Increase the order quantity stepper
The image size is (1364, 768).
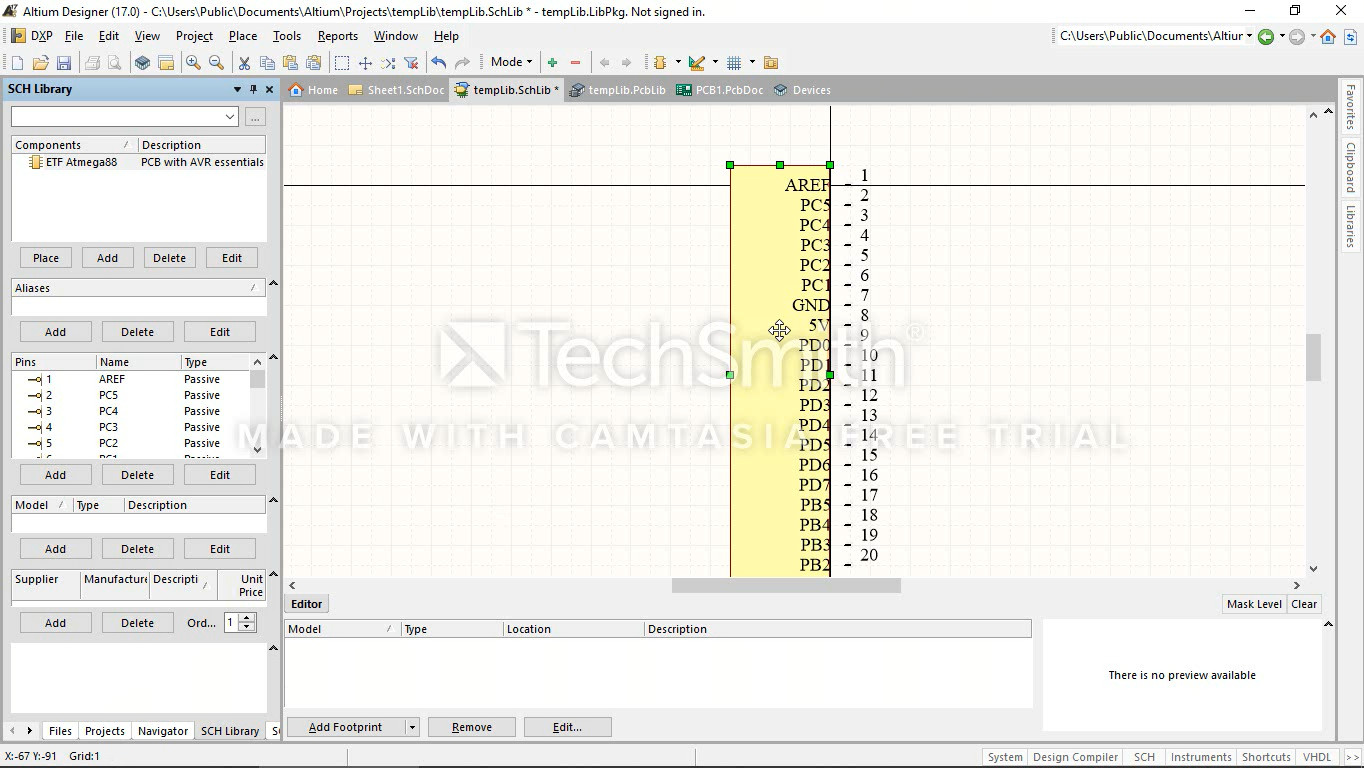(247, 618)
